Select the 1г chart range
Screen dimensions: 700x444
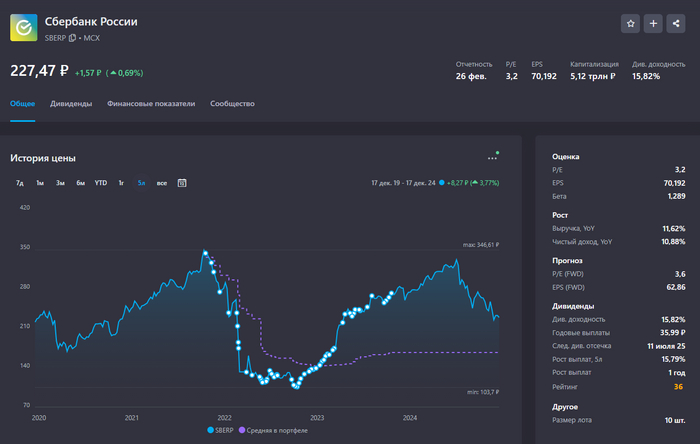[x=121, y=183]
